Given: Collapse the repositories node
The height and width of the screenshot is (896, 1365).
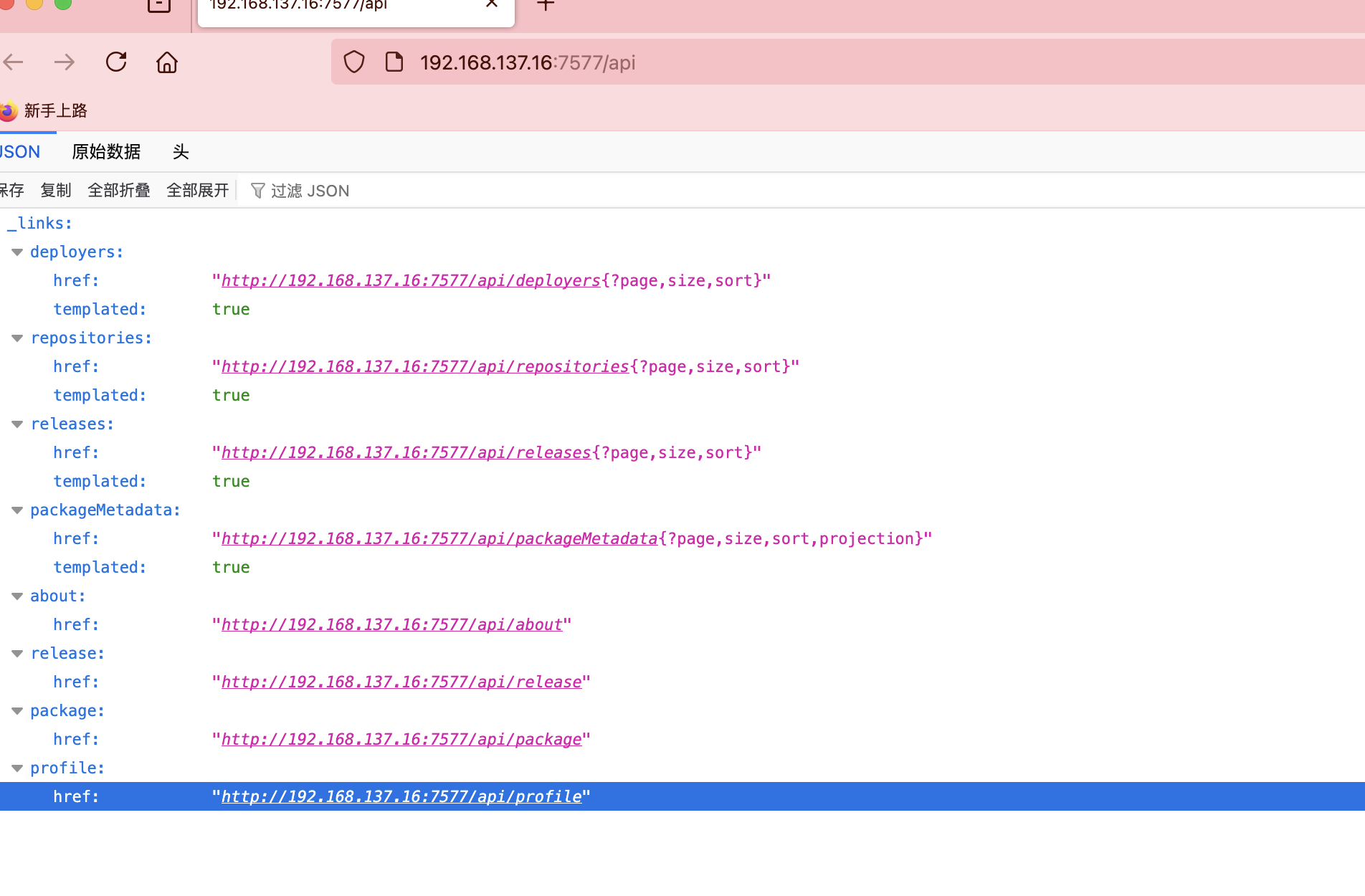Looking at the screenshot, I should click(17, 338).
